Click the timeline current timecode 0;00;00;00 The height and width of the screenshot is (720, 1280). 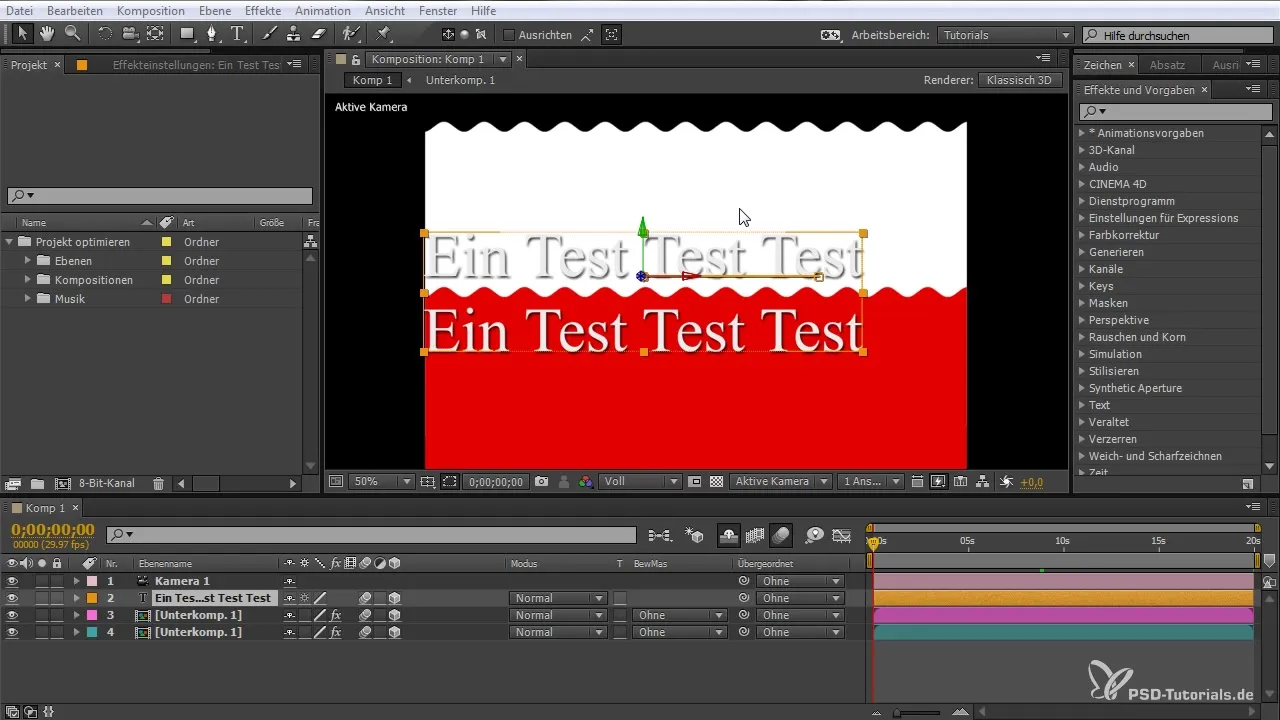click(x=52, y=530)
